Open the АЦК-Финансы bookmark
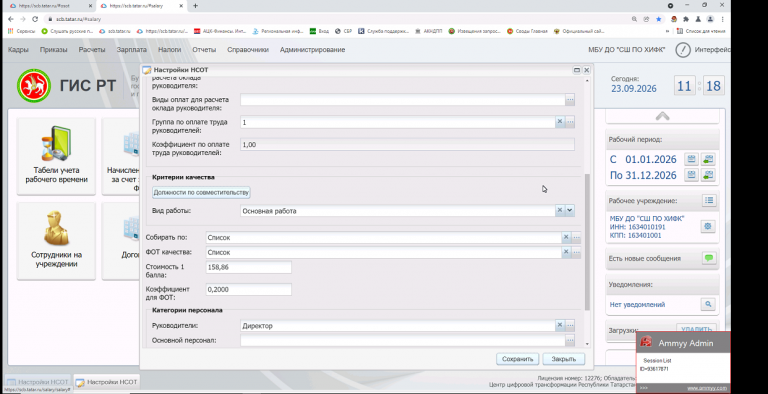The image size is (768, 394). click(x=219, y=31)
